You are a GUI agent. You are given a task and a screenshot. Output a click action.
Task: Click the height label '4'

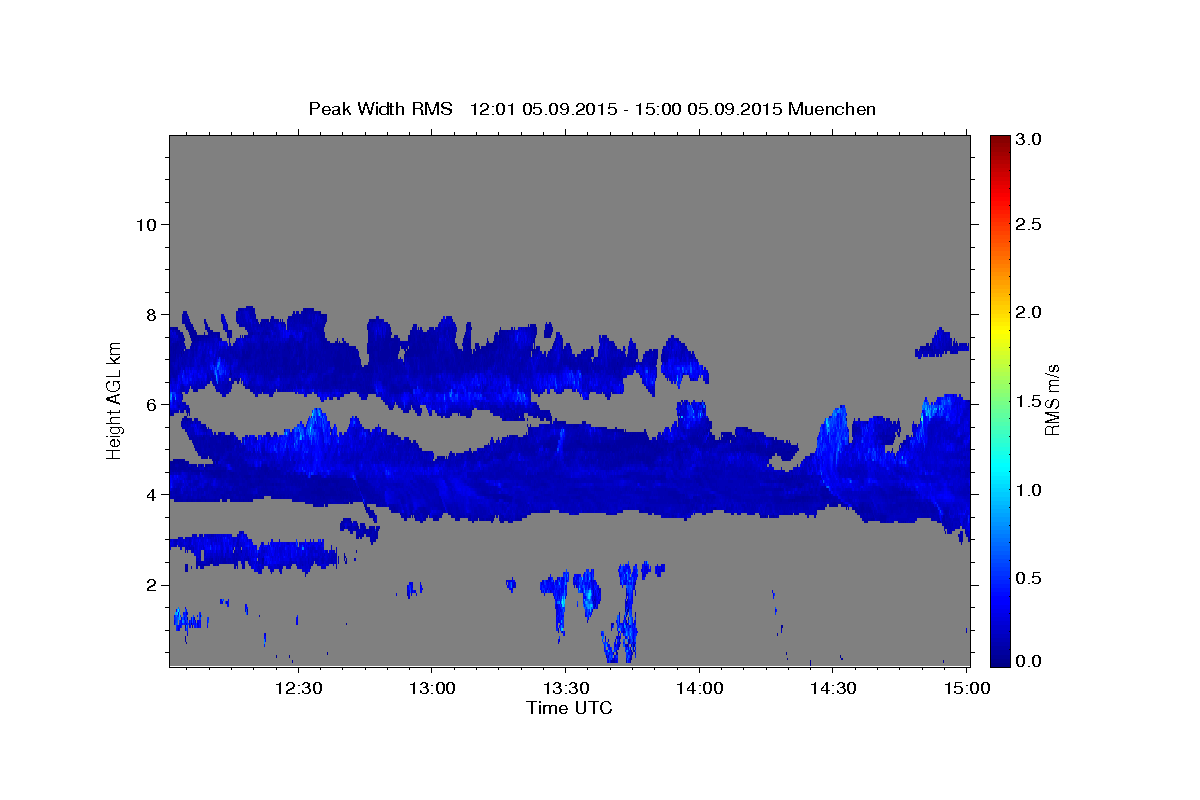tap(149, 494)
